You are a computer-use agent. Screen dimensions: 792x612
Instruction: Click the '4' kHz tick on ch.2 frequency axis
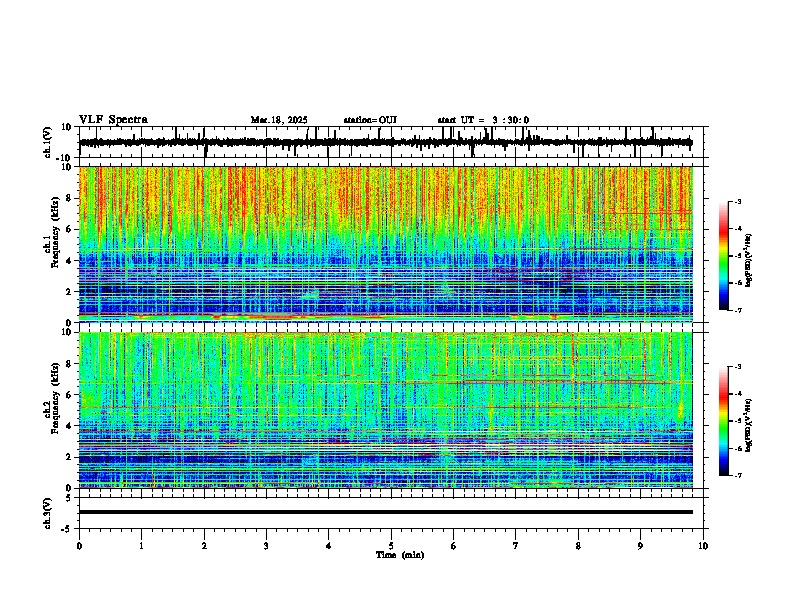[x=70, y=426]
